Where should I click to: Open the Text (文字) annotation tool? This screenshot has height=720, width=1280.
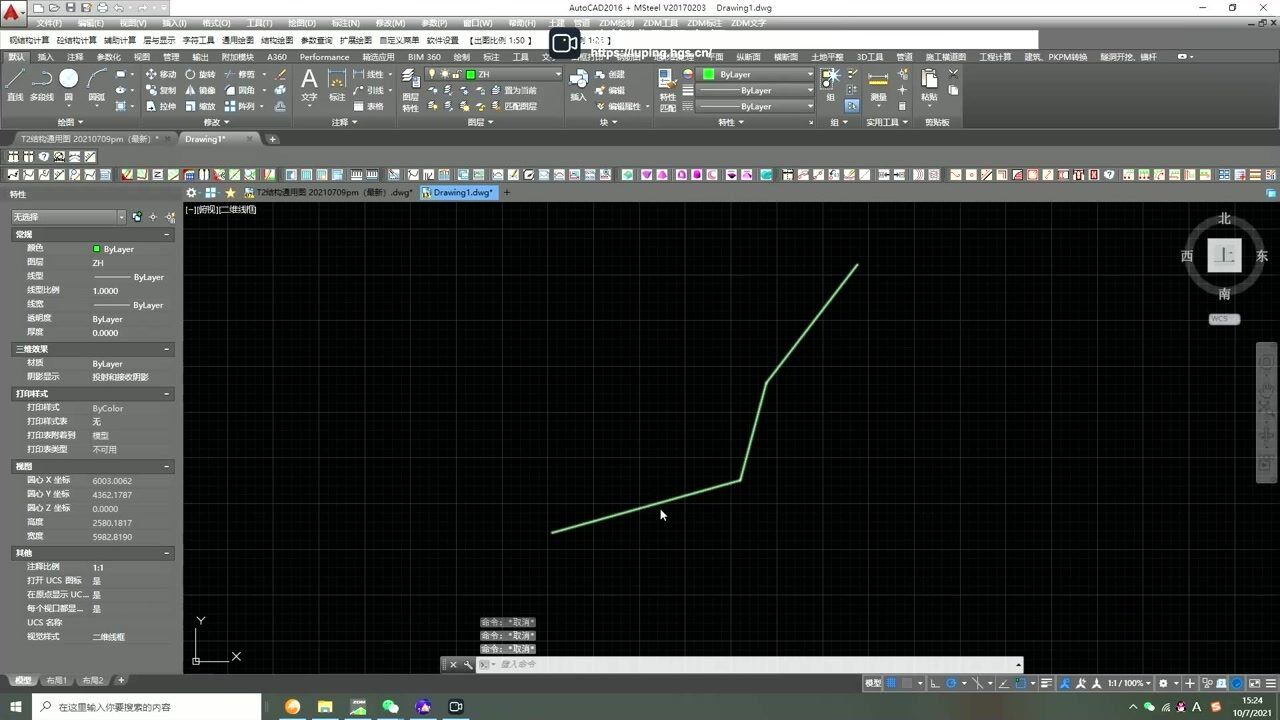click(x=309, y=84)
